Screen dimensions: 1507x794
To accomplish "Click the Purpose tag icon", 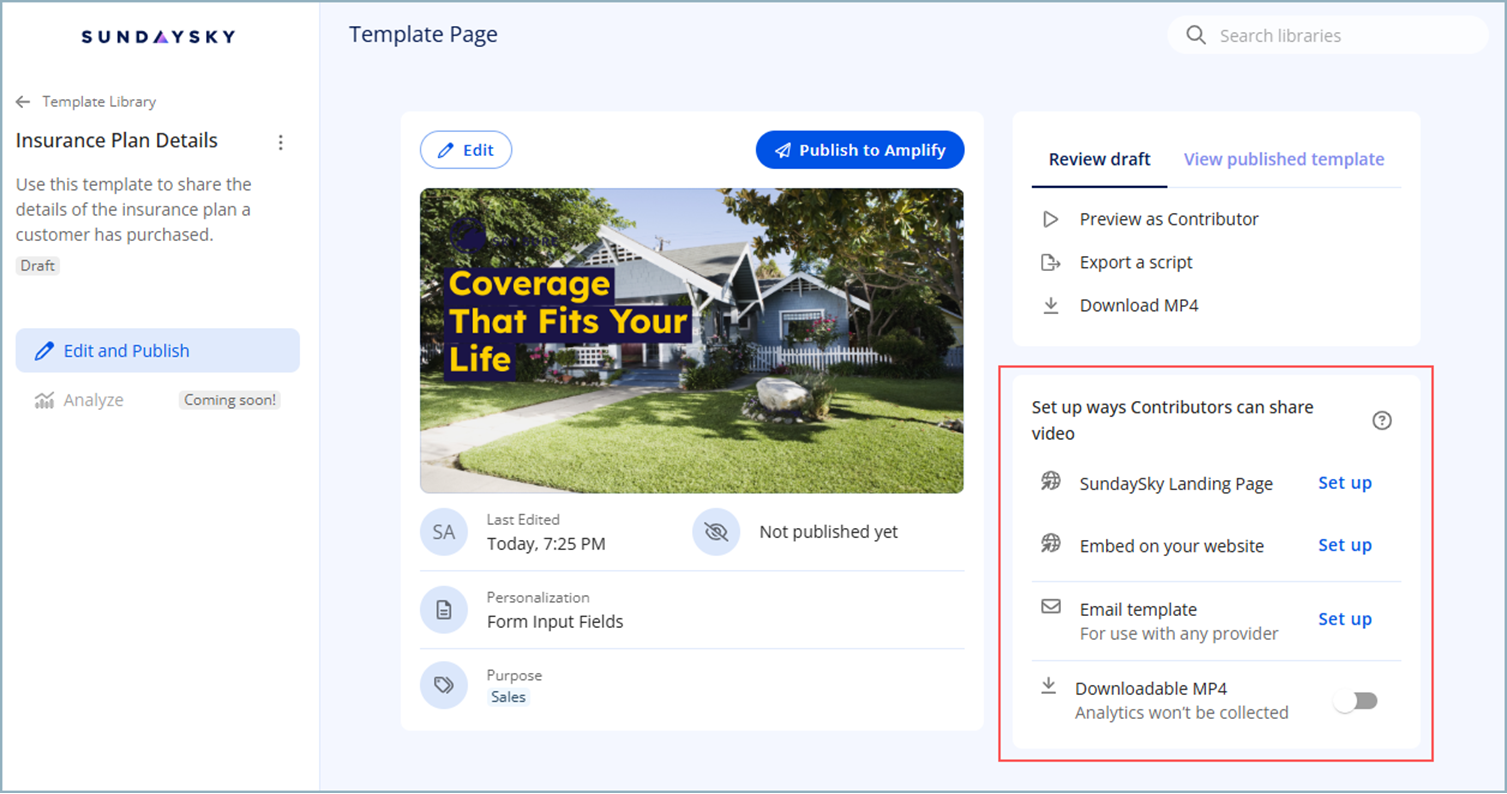I will (444, 686).
